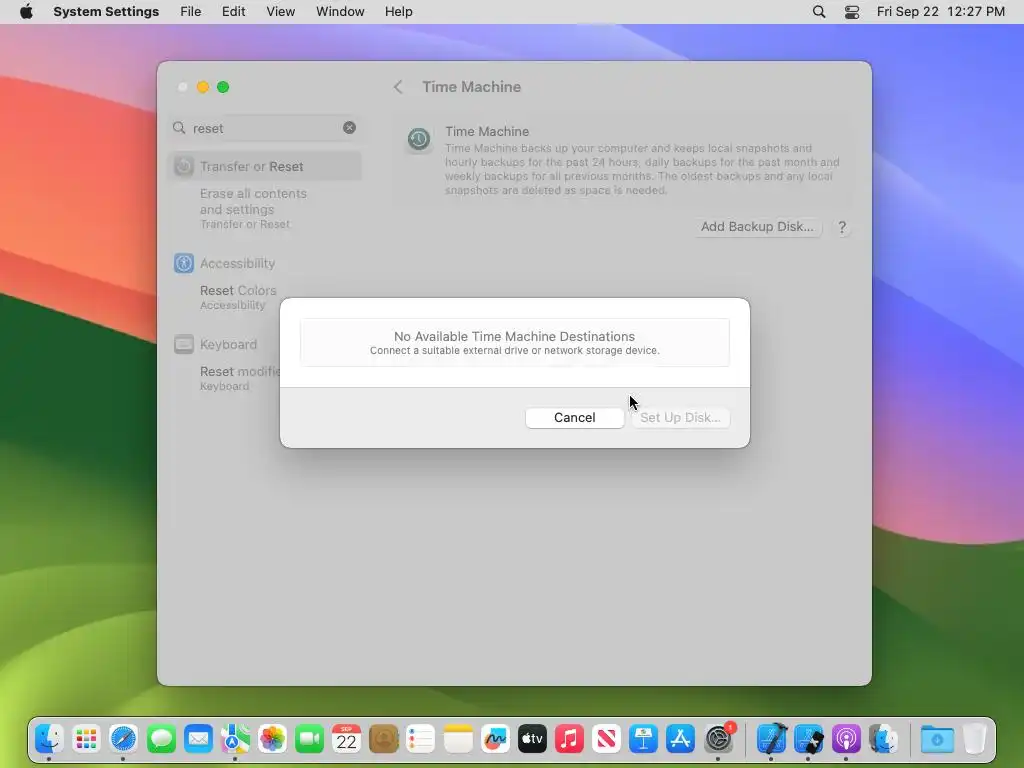This screenshot has height=768, width=1024.
Task: Open the System Settings menu
Action: [106, 12]
